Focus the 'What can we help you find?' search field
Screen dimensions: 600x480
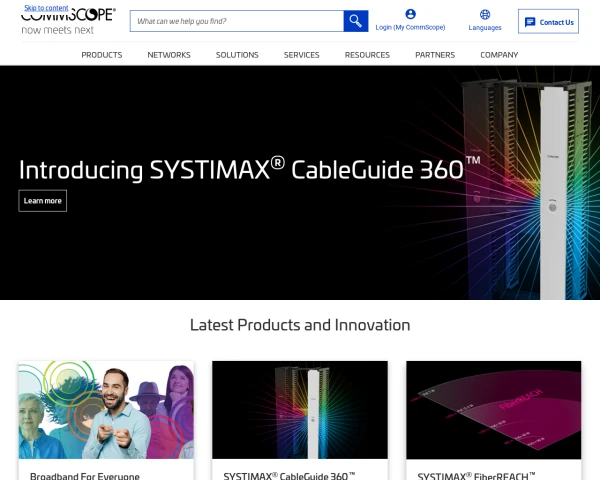237,21
